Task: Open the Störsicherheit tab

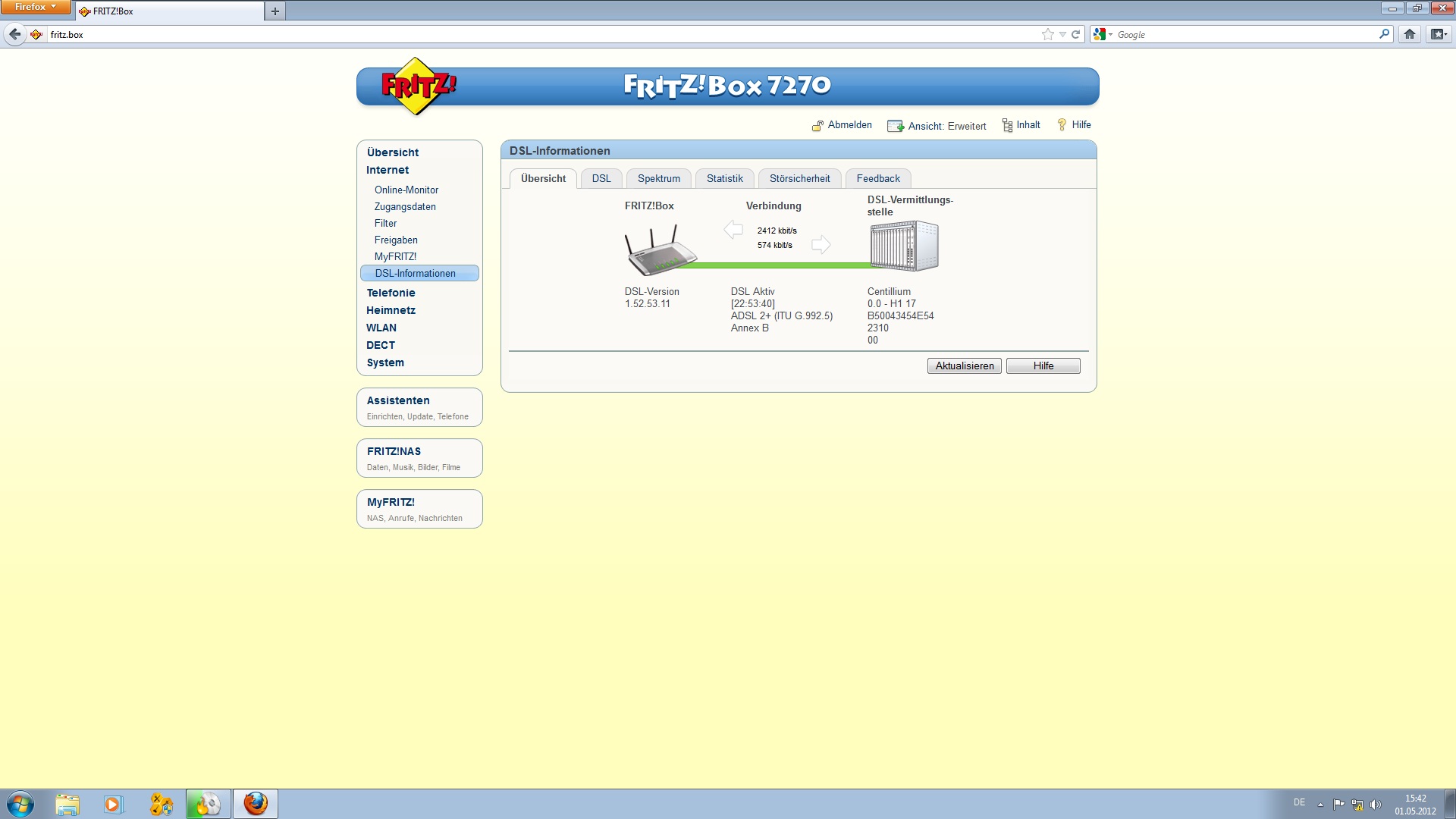Action: [799, 178]
